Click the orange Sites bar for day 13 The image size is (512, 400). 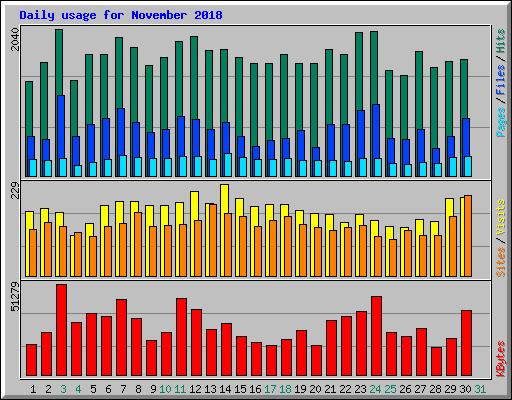click(213, 240)
